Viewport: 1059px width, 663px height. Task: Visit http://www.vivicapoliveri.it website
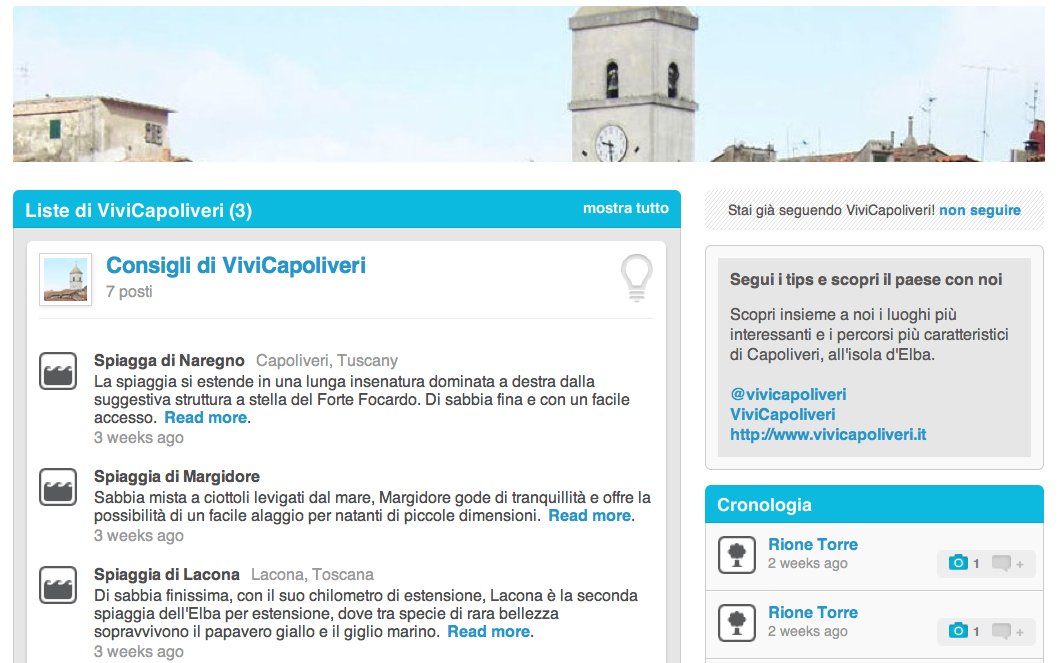pos(828,434)
